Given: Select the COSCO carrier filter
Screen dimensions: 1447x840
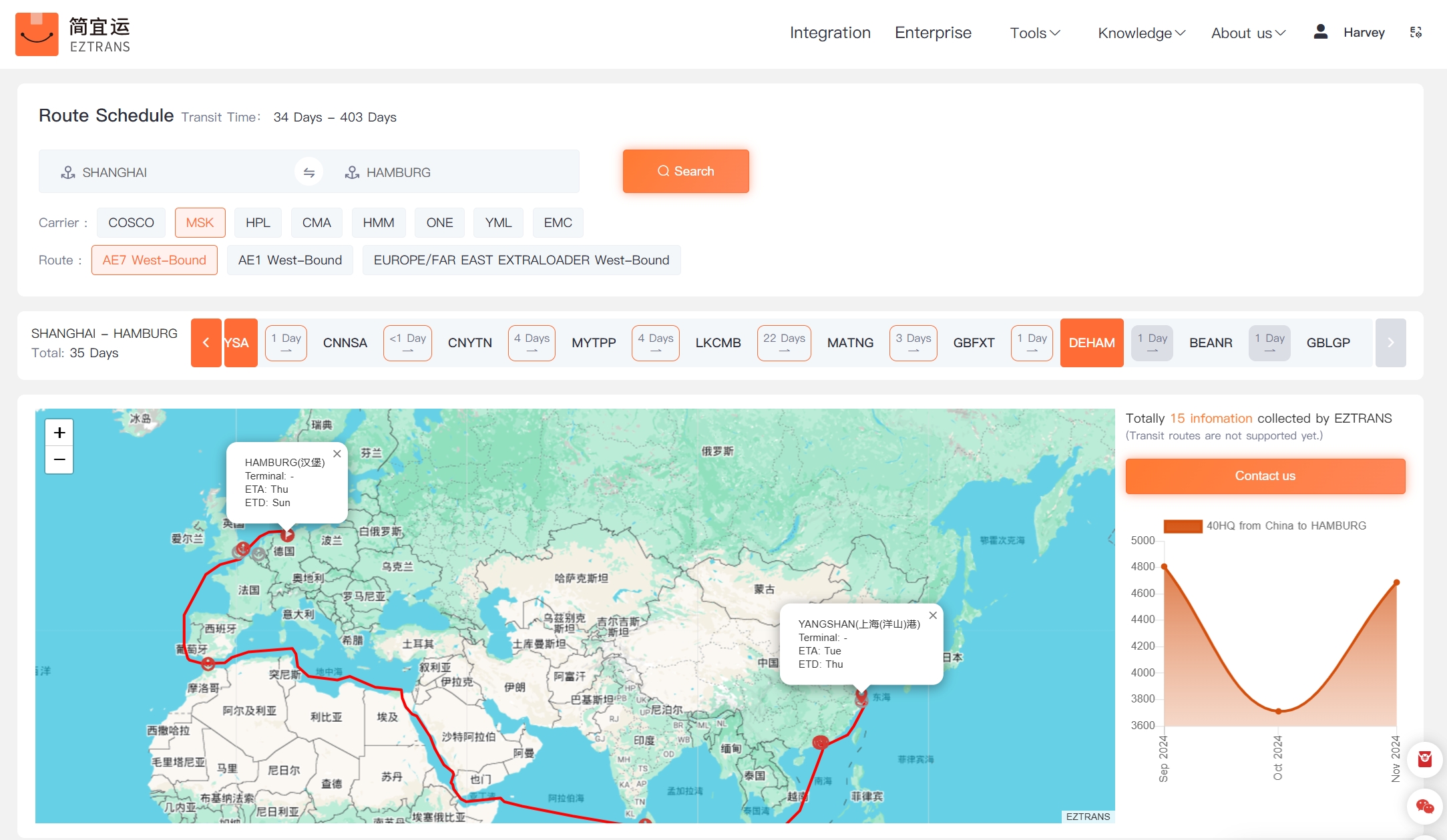Looking at the screenshot, I should coord(131,223).
